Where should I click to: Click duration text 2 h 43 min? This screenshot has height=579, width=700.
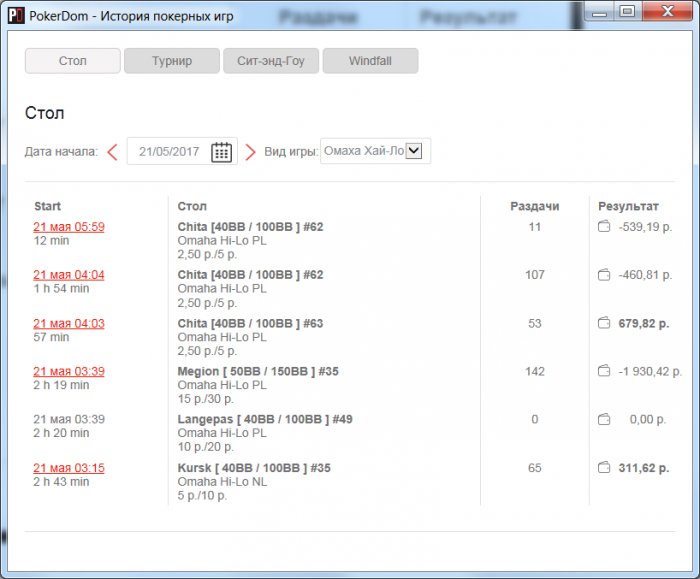[x=61, y=482]
